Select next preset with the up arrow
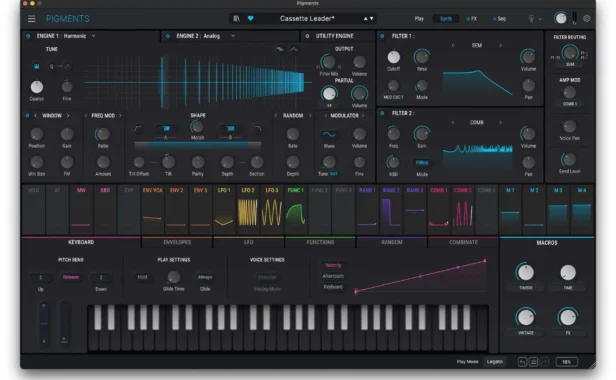 [x=365, y=18]
